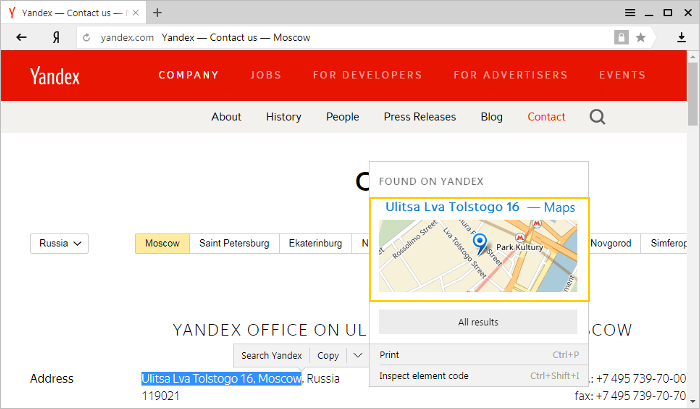Screen dimensions: 700x409
Task: Click the map thumbnail preview
Action: [x=478, y=256]
